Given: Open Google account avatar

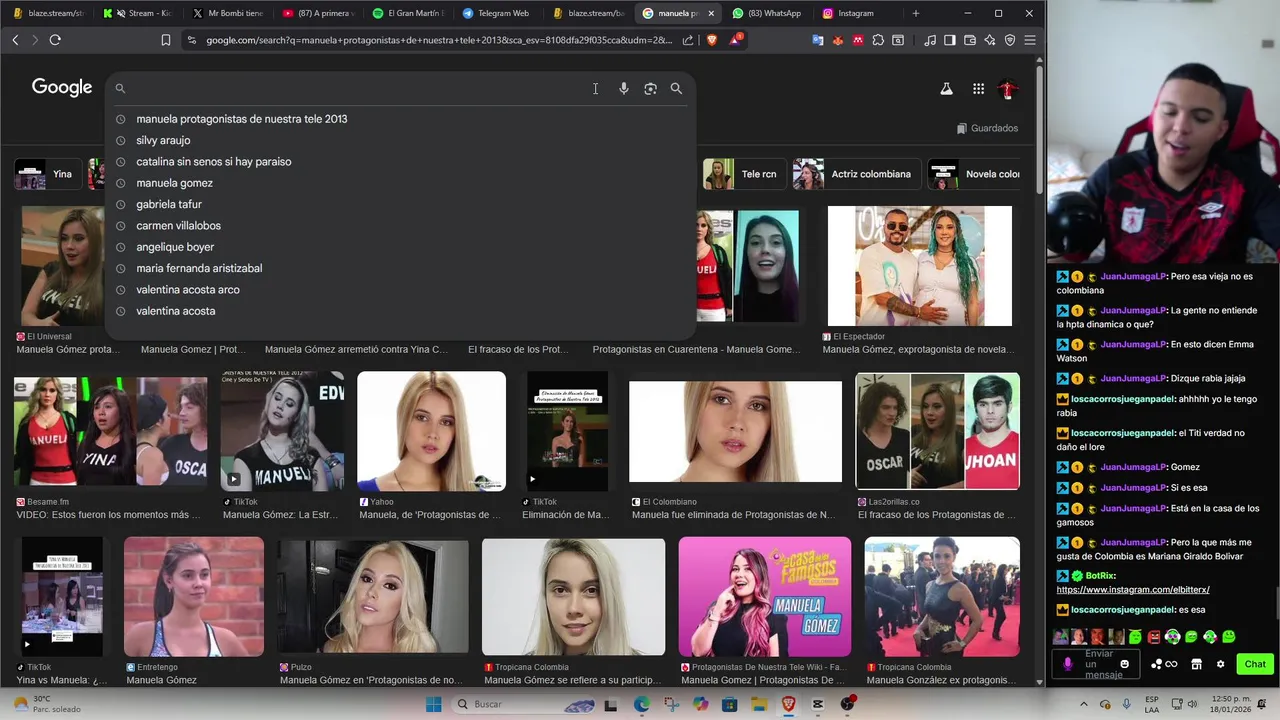Looking at the screenshot, I should [x=1008, y=89].
